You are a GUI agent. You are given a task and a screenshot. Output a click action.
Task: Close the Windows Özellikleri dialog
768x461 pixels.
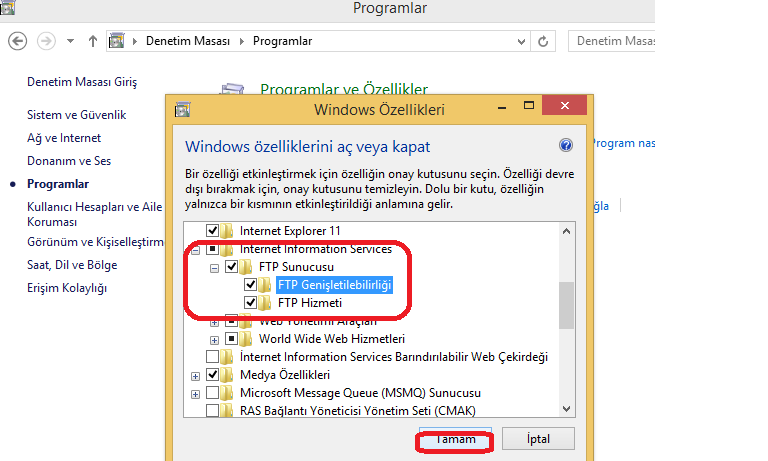(565, 105)
